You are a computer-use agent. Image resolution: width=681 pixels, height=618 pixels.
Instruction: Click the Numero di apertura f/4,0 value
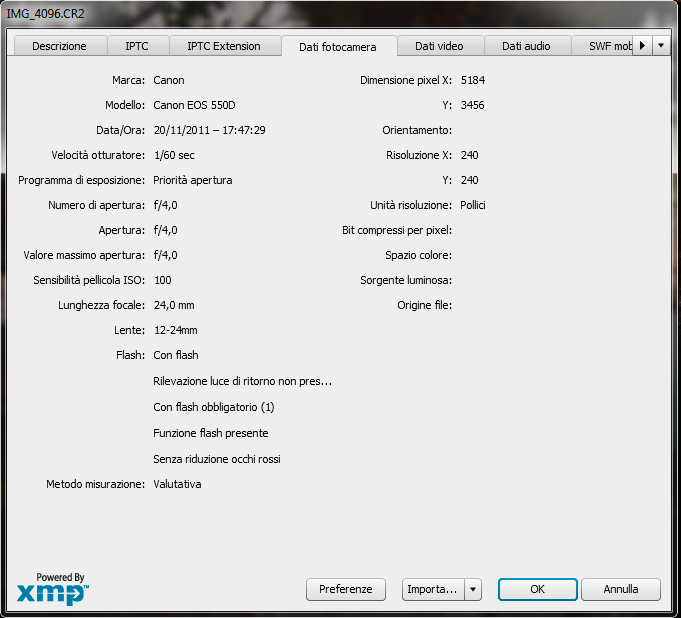165,205
